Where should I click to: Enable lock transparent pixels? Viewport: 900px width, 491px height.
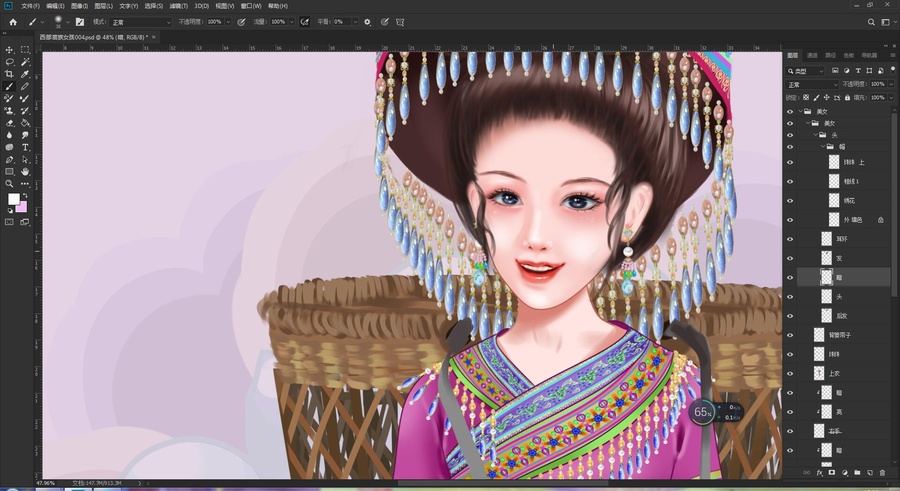(806, 98)
